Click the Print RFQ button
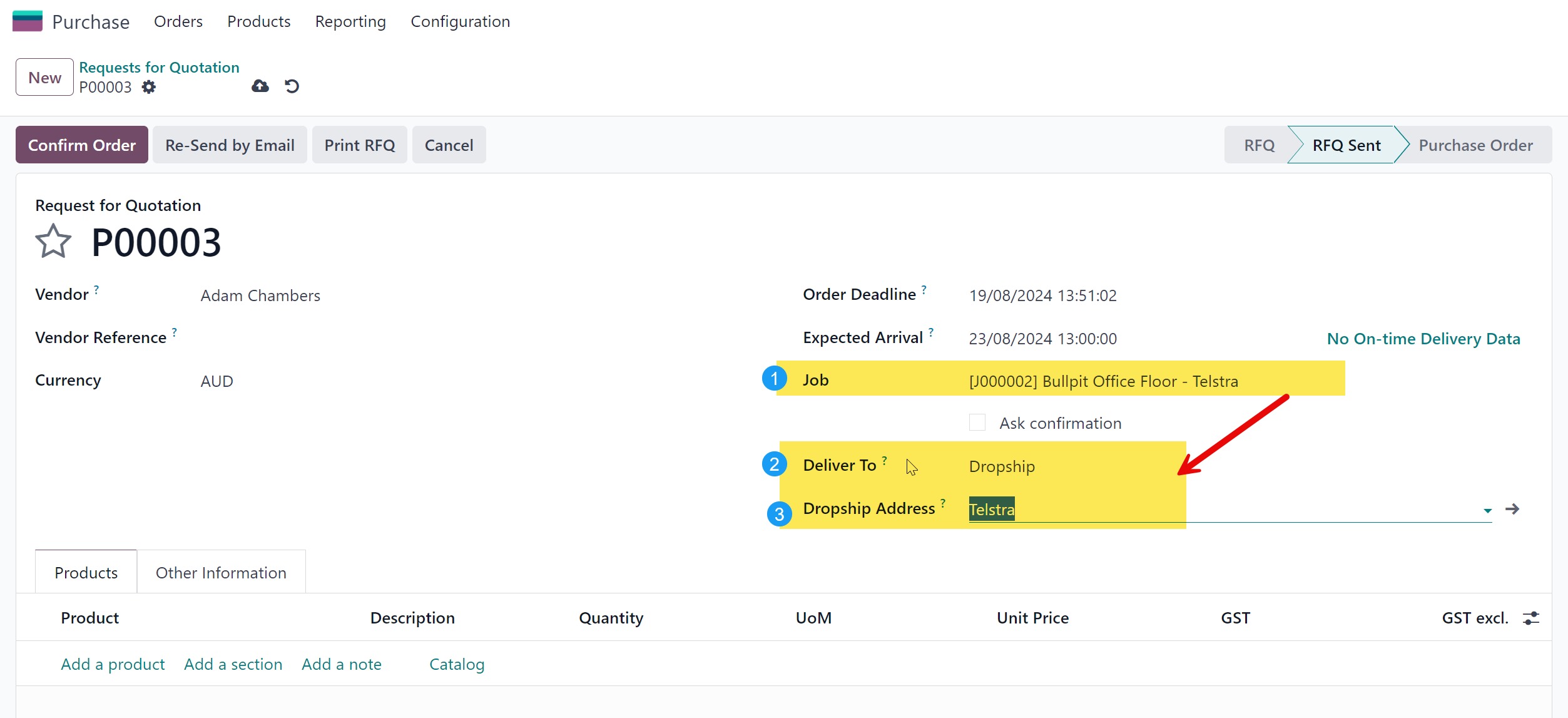The height and width of the screenshot is (718, 1568). [359, 145]
